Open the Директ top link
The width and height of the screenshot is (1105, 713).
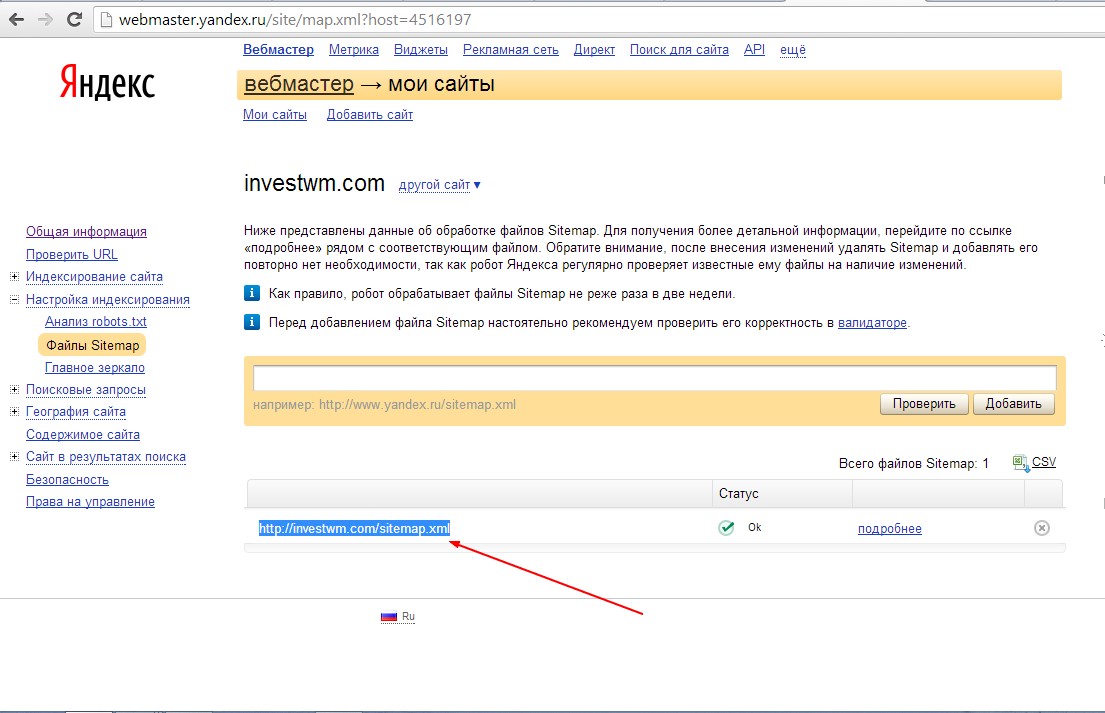pyautogui.click(x=594, y=50)
